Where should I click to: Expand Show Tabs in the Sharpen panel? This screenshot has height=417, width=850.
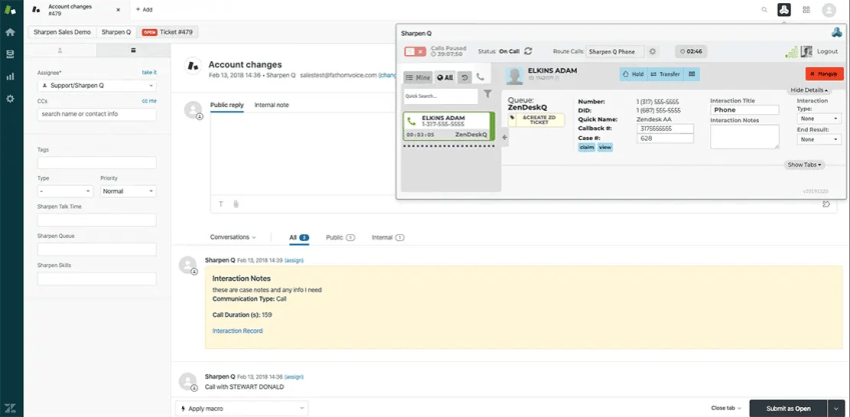tap(804, 164)
